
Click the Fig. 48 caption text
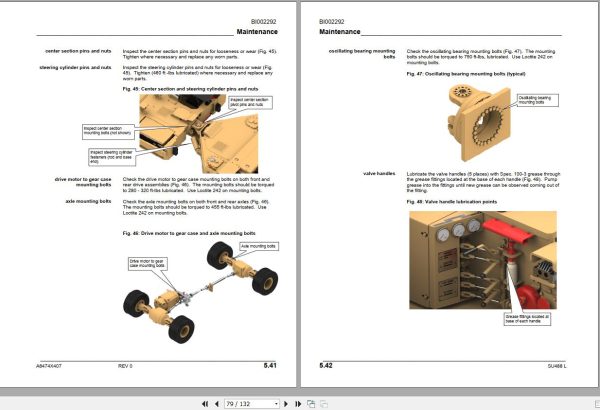point(452,202)
